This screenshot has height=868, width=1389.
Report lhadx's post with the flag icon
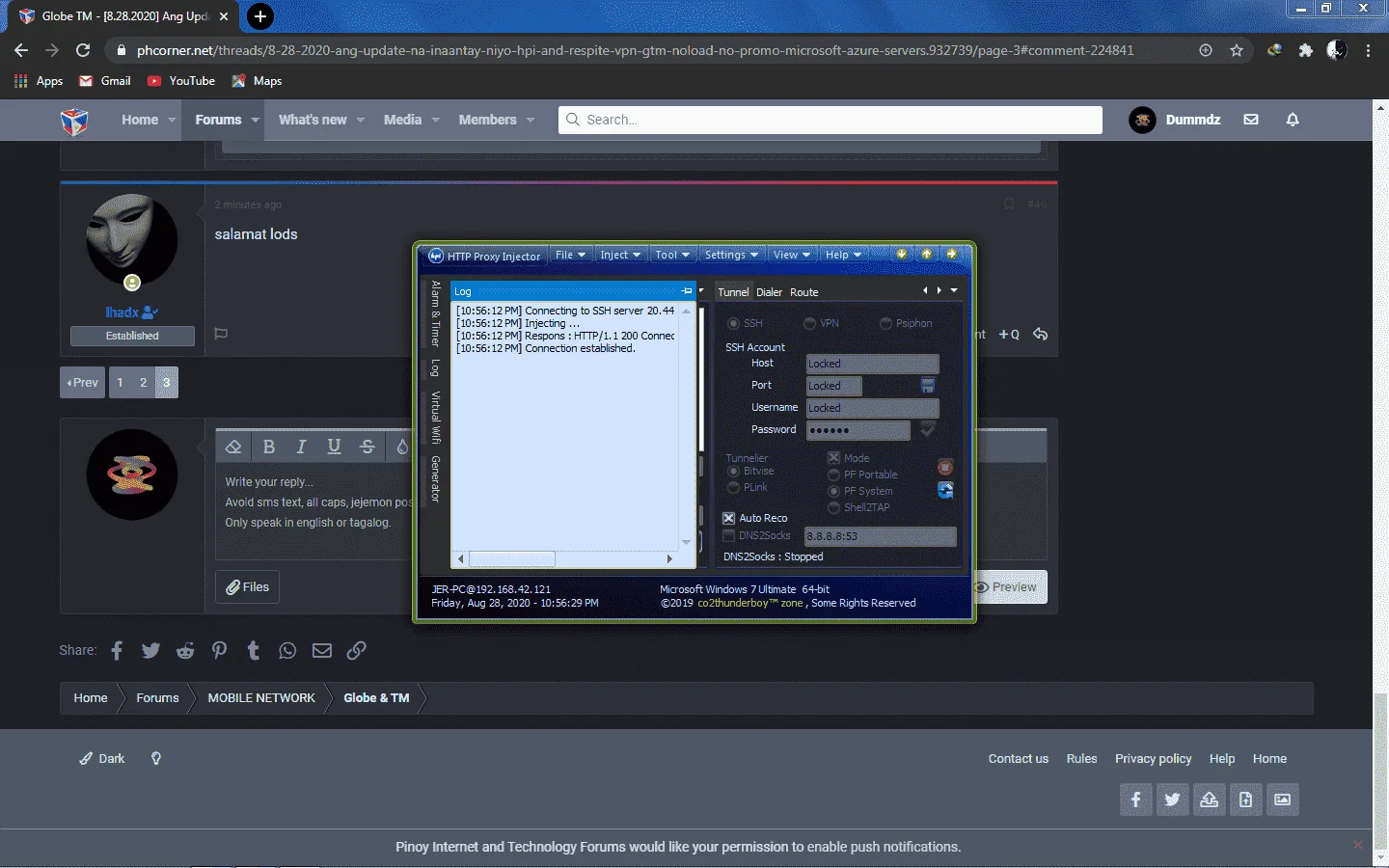(x=221, y=334)
